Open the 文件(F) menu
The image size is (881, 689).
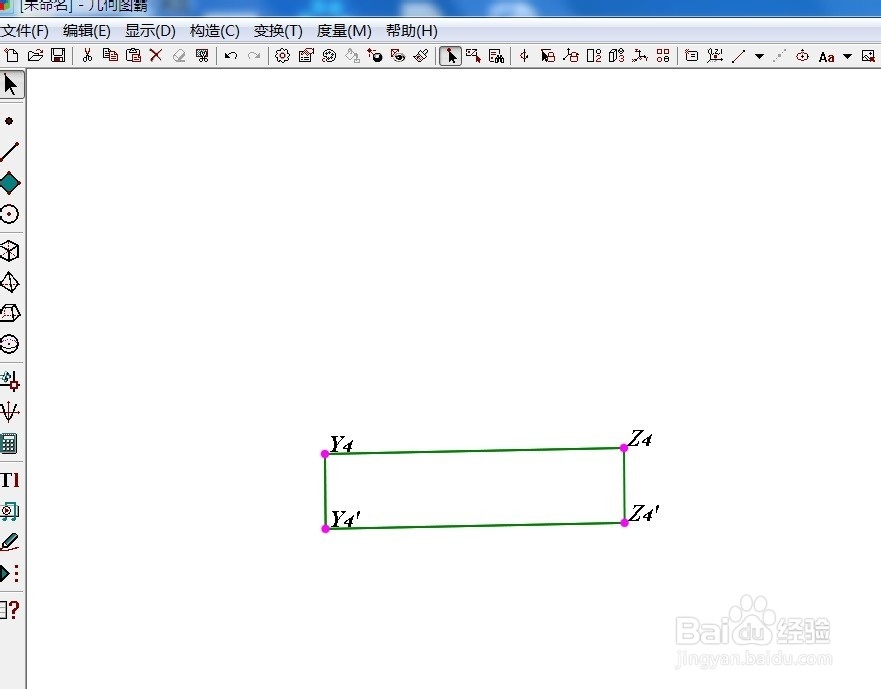[x=25, y=31]
